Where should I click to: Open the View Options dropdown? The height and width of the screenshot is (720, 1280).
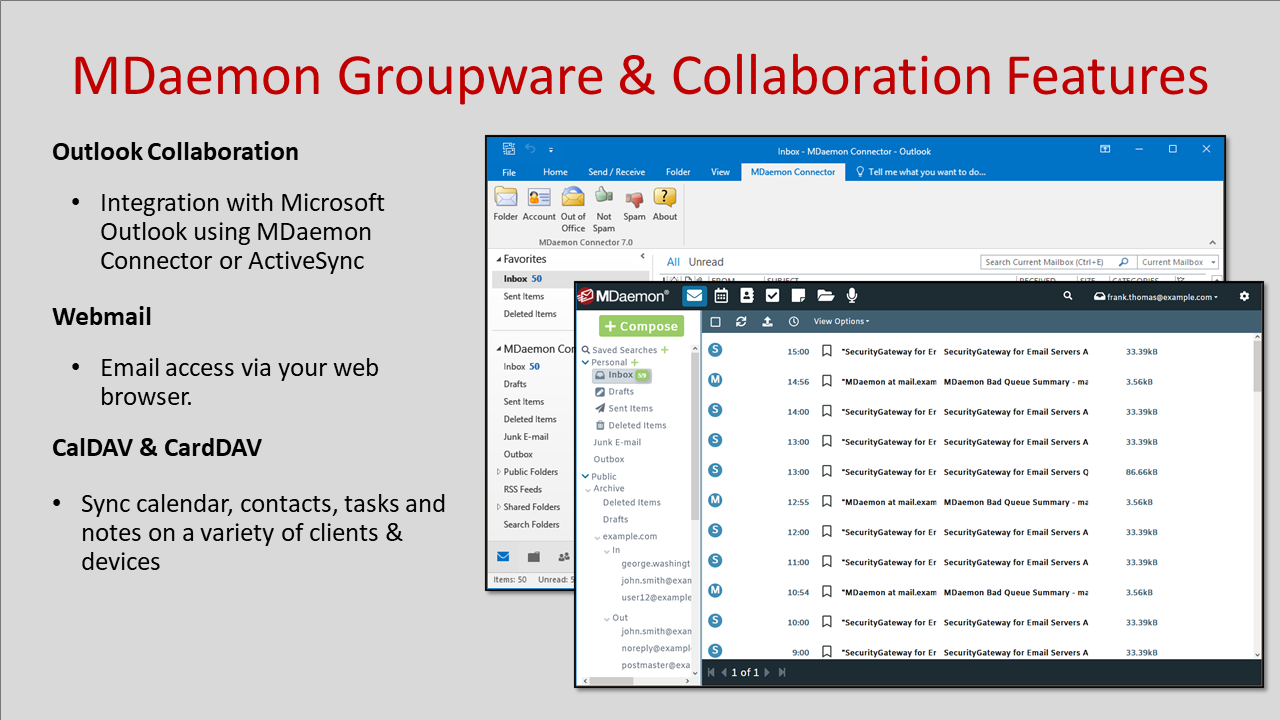click(841, 322)
